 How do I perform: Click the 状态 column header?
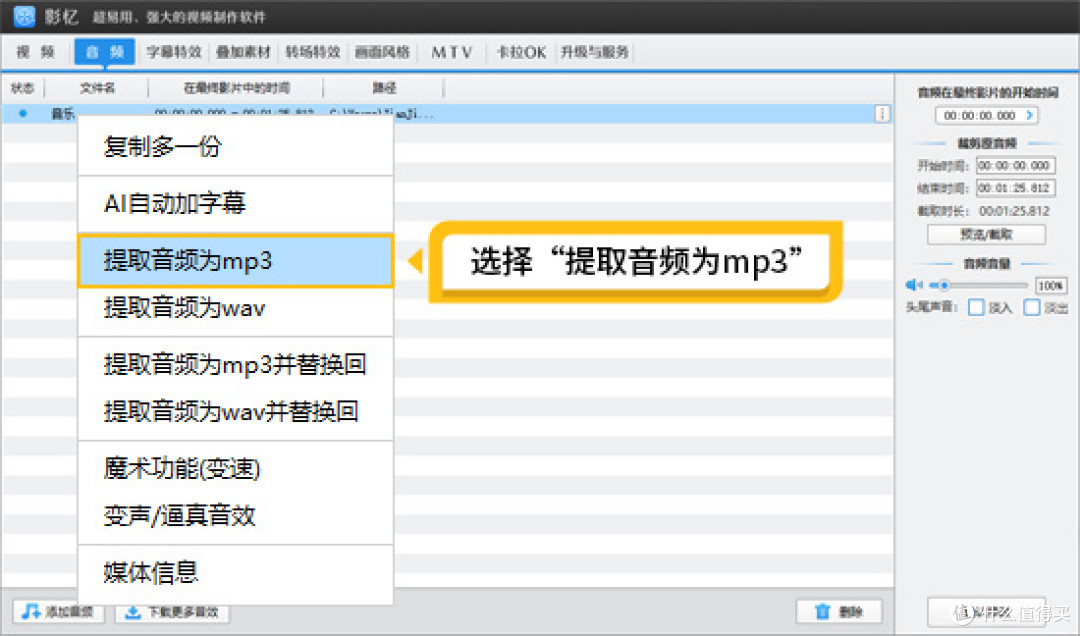(23, 88)
